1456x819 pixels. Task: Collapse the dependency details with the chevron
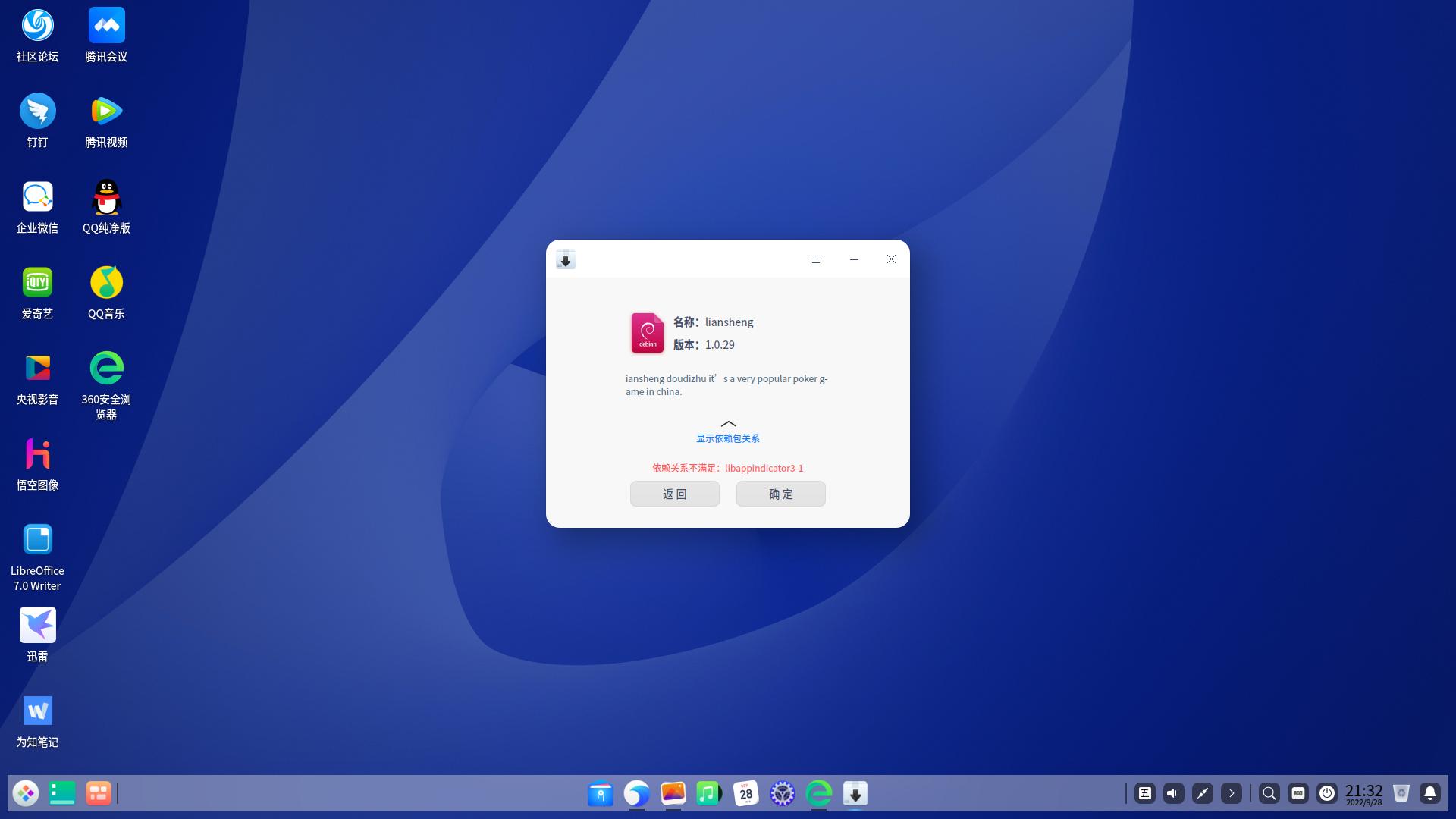tap(728, 424)
